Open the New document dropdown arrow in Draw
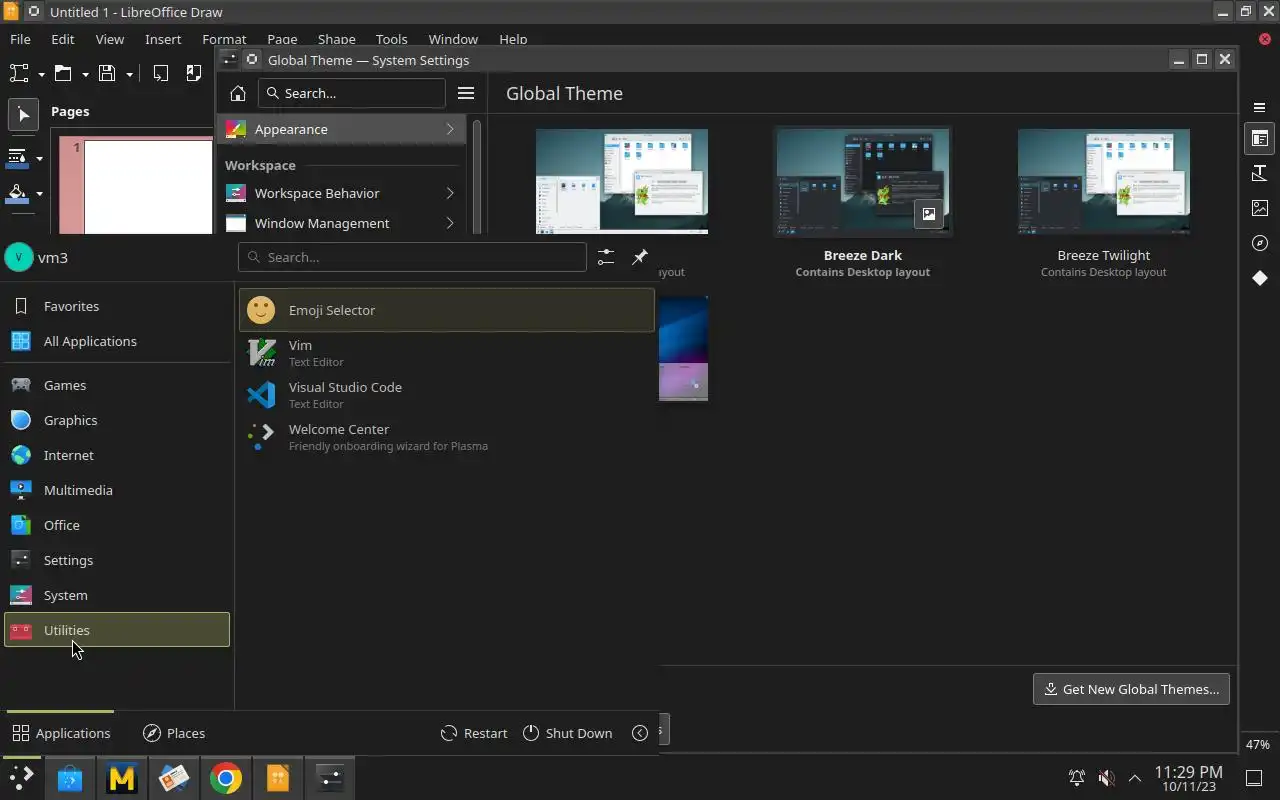Image resolution: width=1280 pixels, height=800 pixels. [x=41, y=74]
